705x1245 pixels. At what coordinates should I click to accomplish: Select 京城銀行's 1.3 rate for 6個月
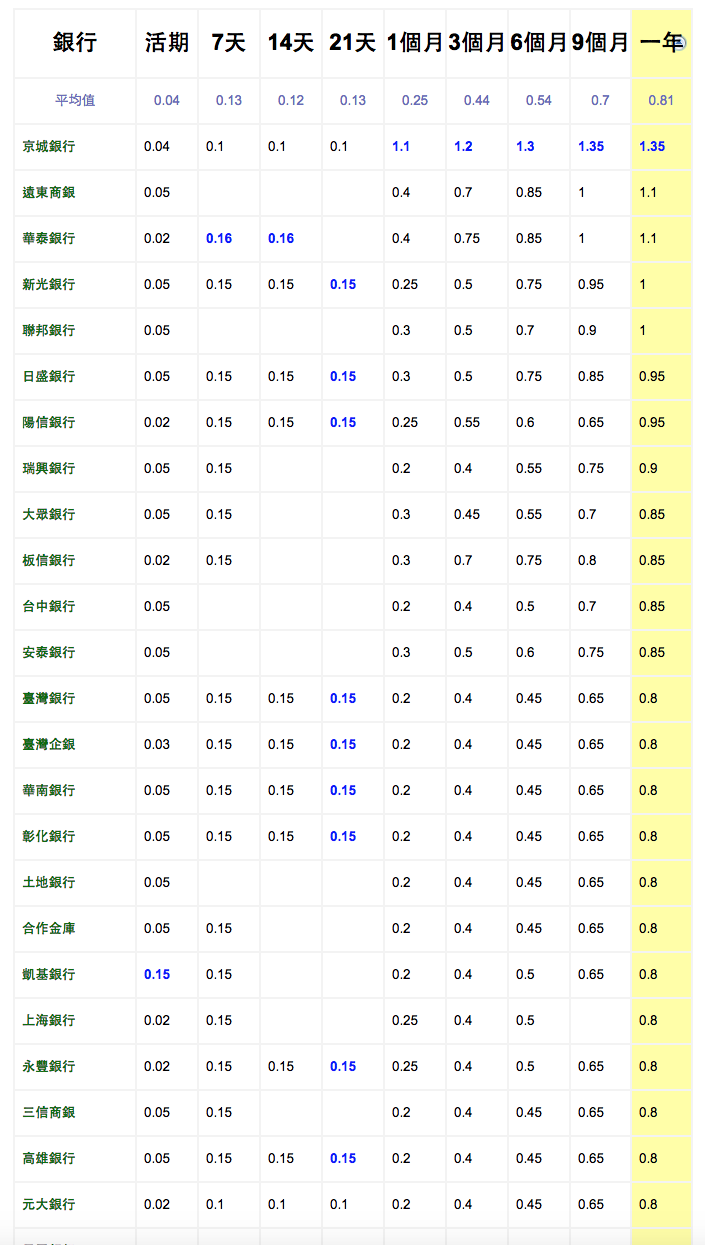tap(525, 146)
